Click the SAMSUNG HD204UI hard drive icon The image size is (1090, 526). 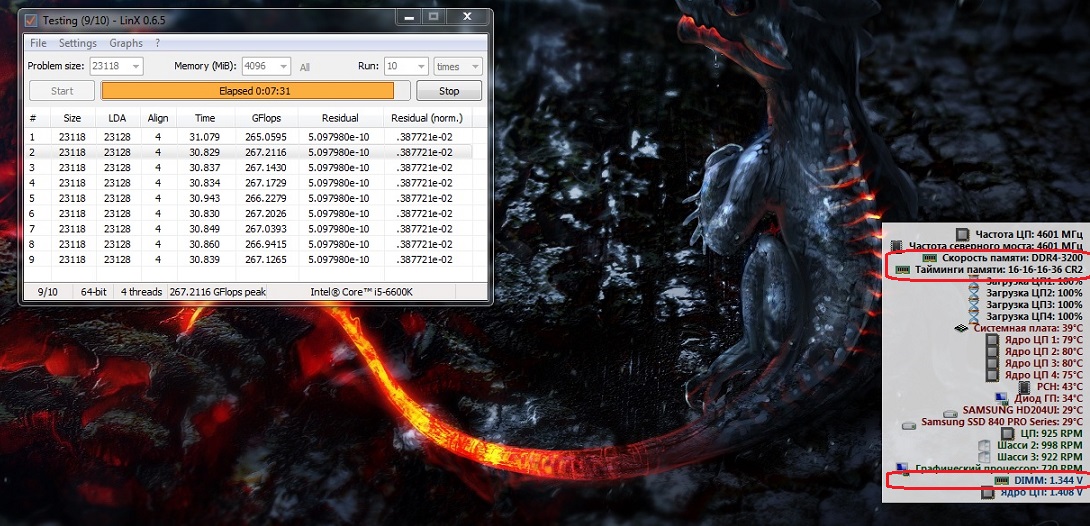tap(950, 411)
